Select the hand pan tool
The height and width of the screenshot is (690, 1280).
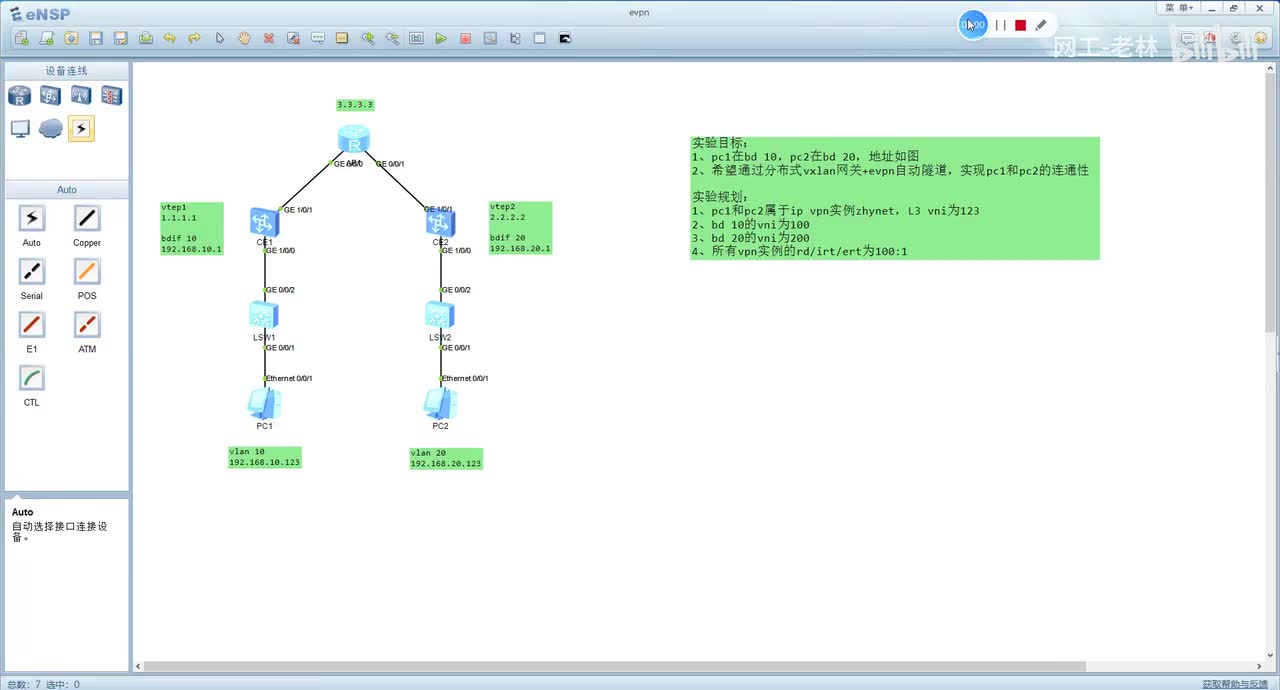pos(244,38)
